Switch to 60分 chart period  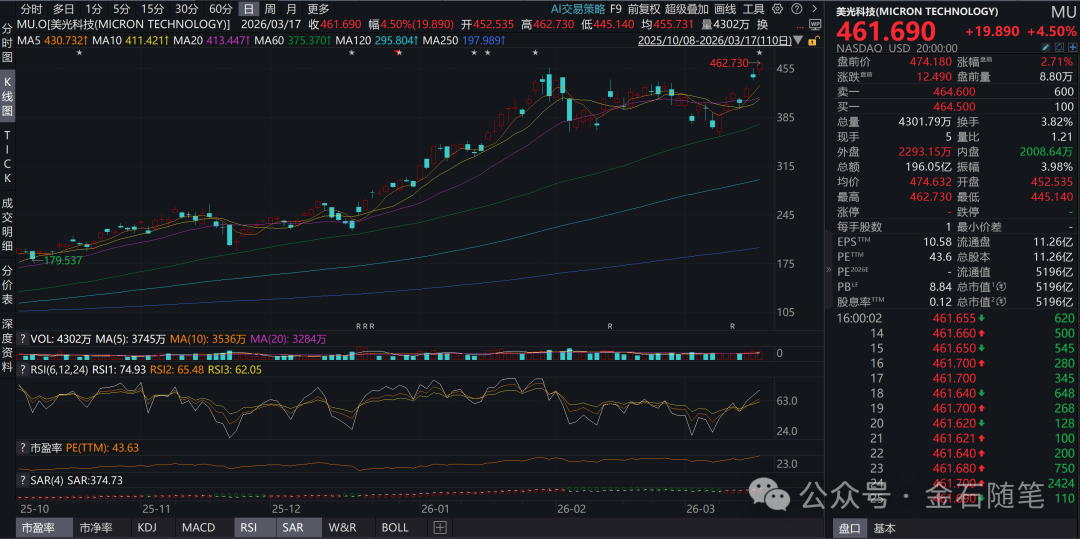(220, 9)
